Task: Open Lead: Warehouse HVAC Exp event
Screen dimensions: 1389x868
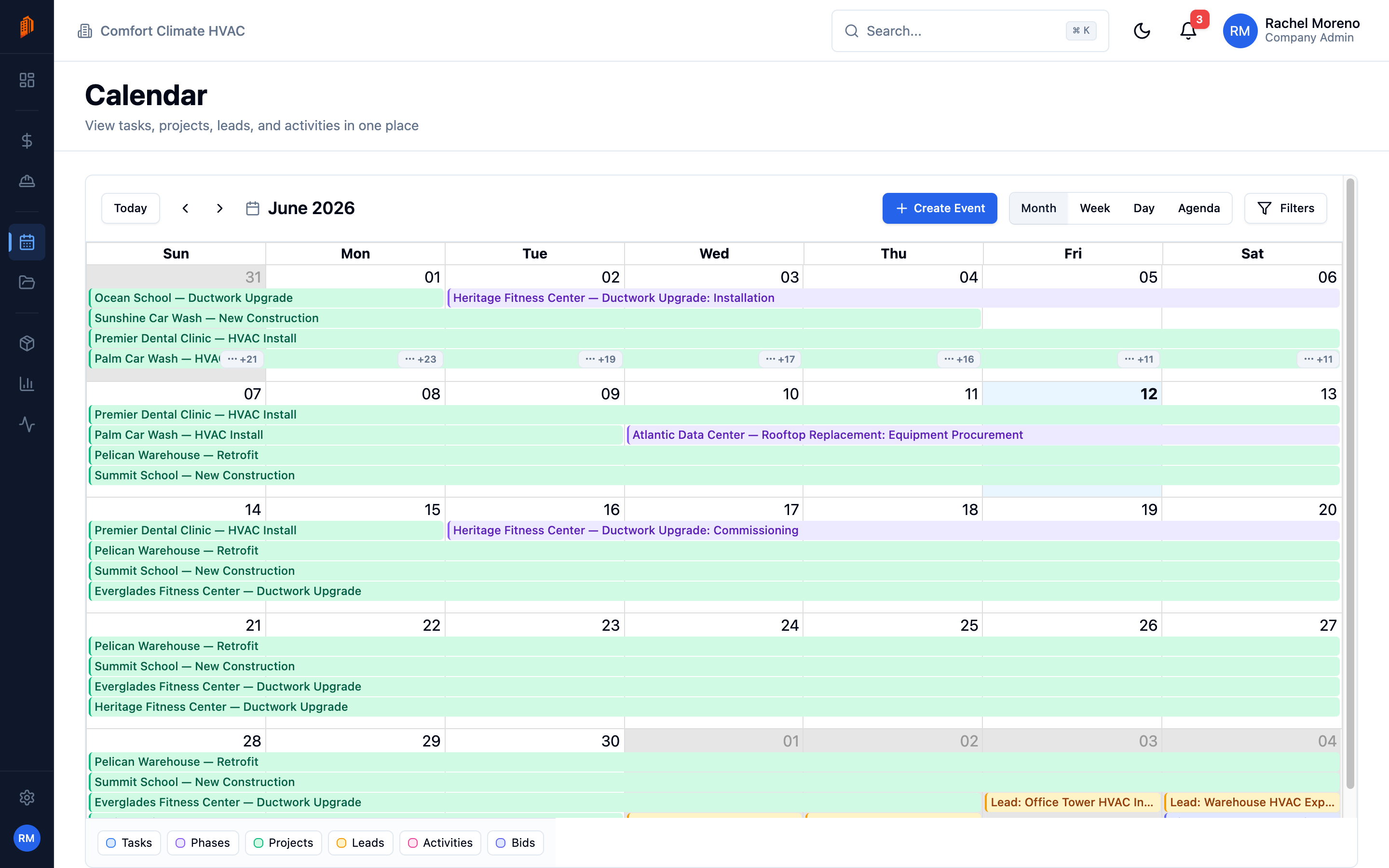Action: pos(1252,802)
